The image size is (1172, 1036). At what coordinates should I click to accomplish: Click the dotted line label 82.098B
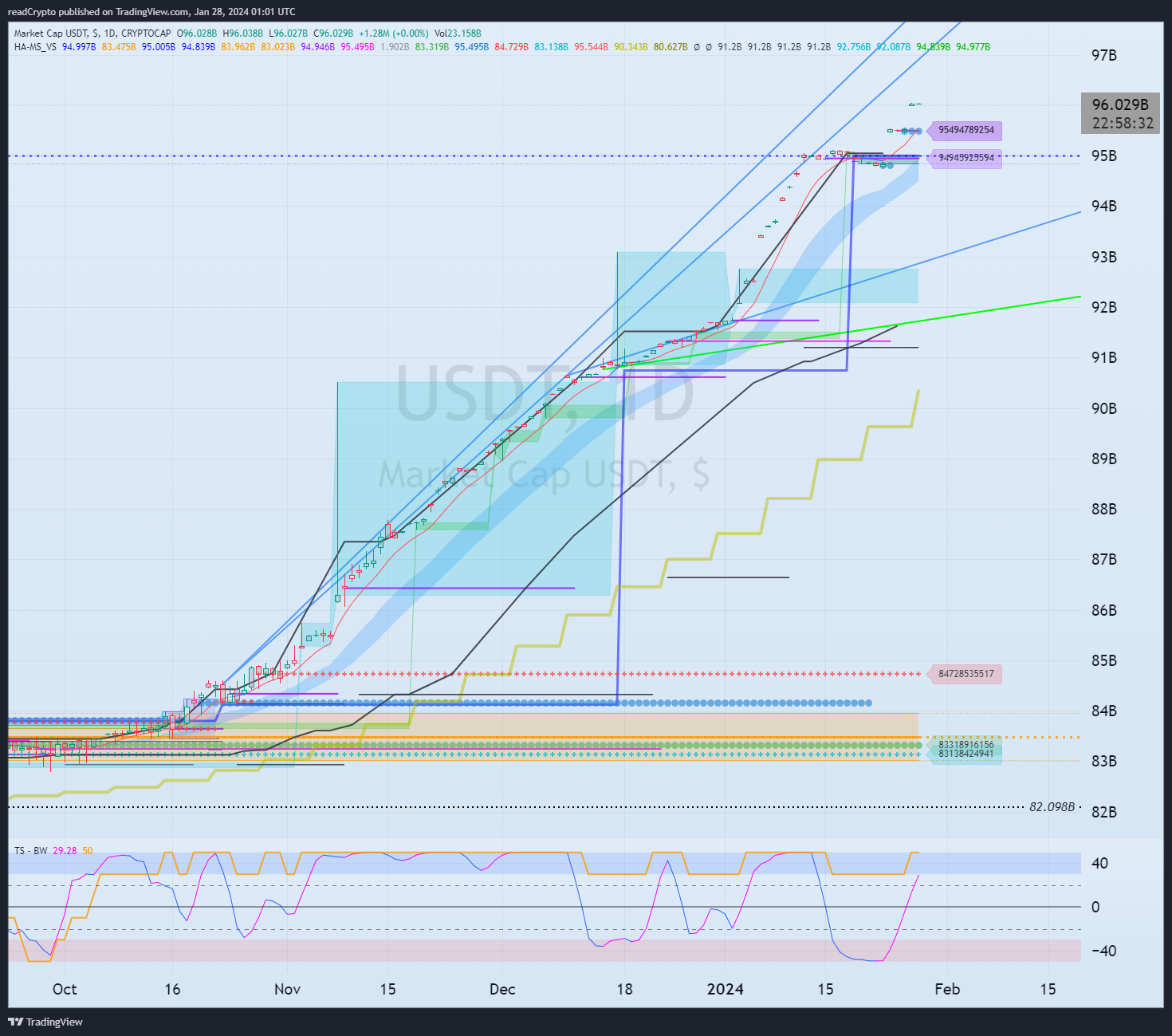click(x=1052, y=807)
